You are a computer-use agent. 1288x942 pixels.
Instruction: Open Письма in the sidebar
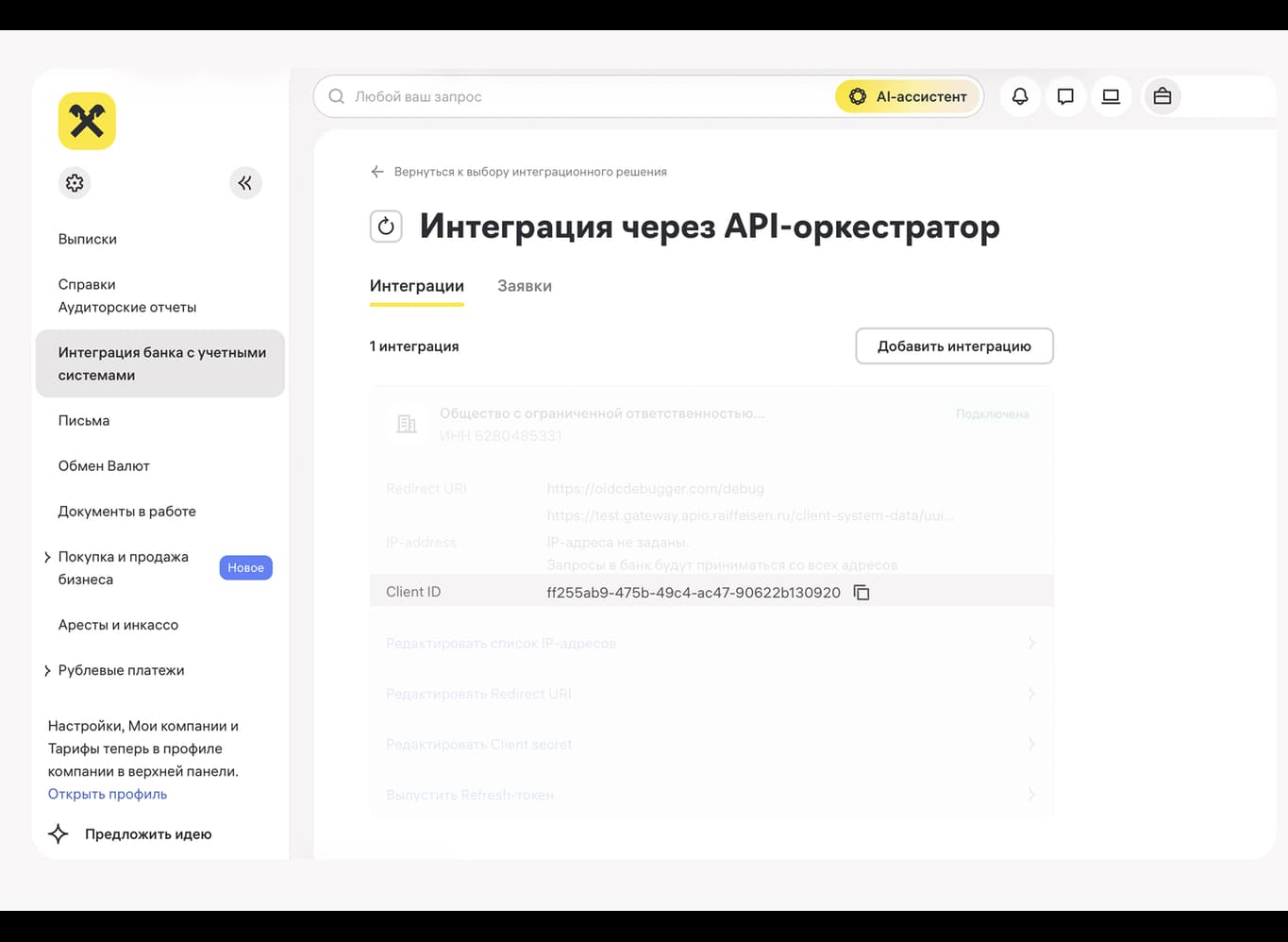tap(84, 420)
